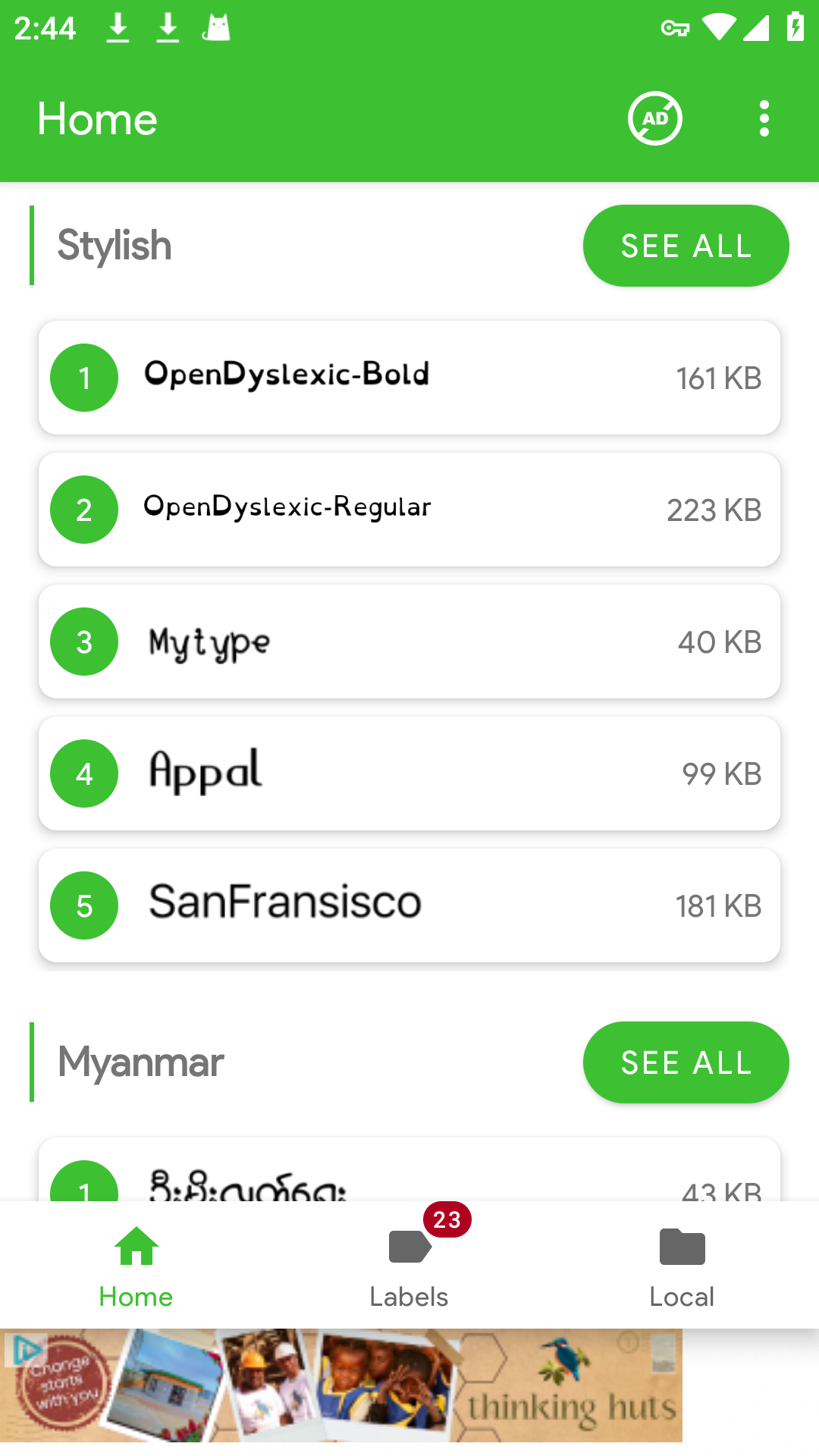This screenshot has width=819, height=1456.
Task: Tap the red 23 badge on Labels
Action: coord(447,1219)
